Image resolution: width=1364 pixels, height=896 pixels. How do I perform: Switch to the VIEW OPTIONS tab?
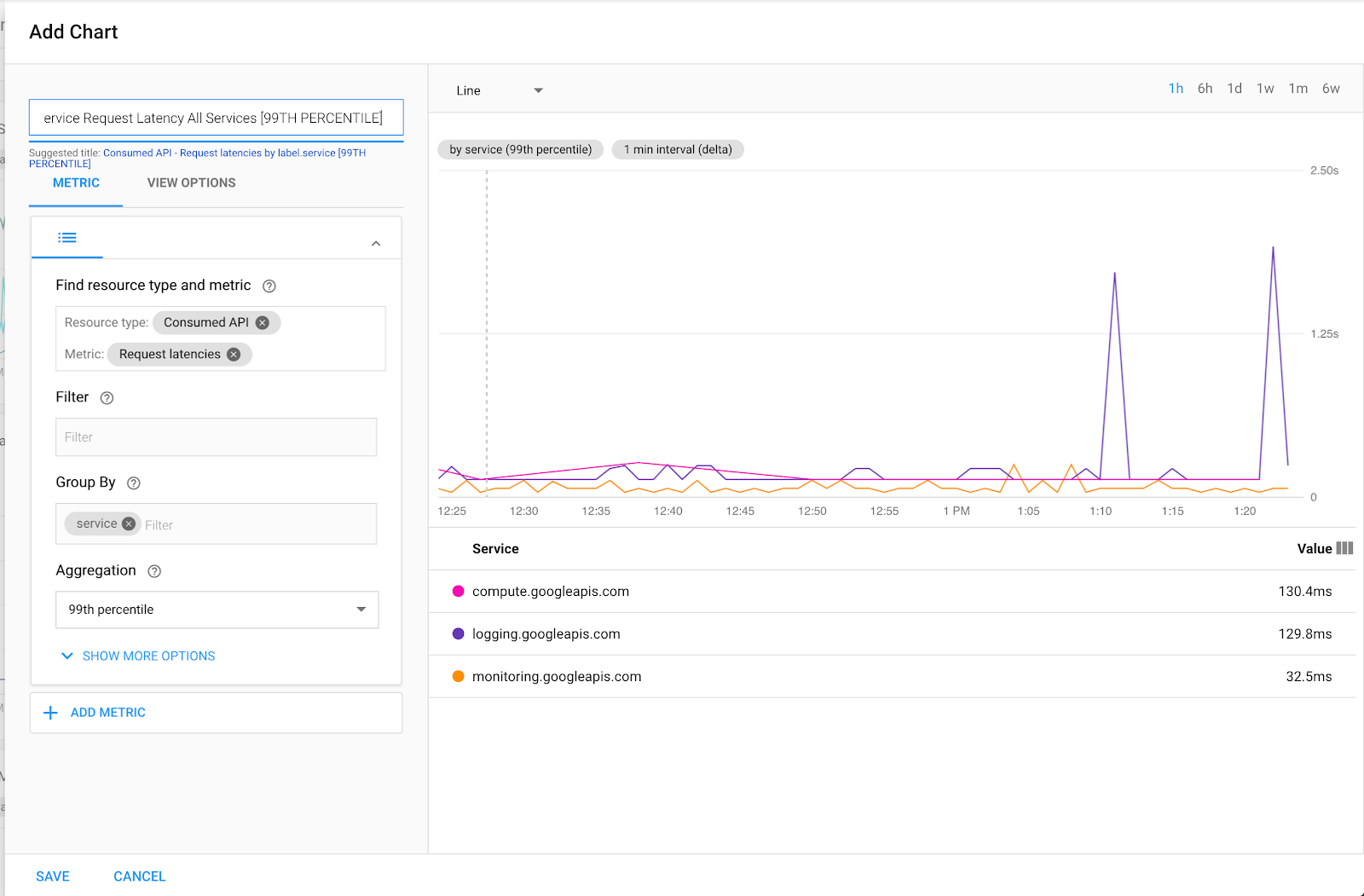coord(191,182)
